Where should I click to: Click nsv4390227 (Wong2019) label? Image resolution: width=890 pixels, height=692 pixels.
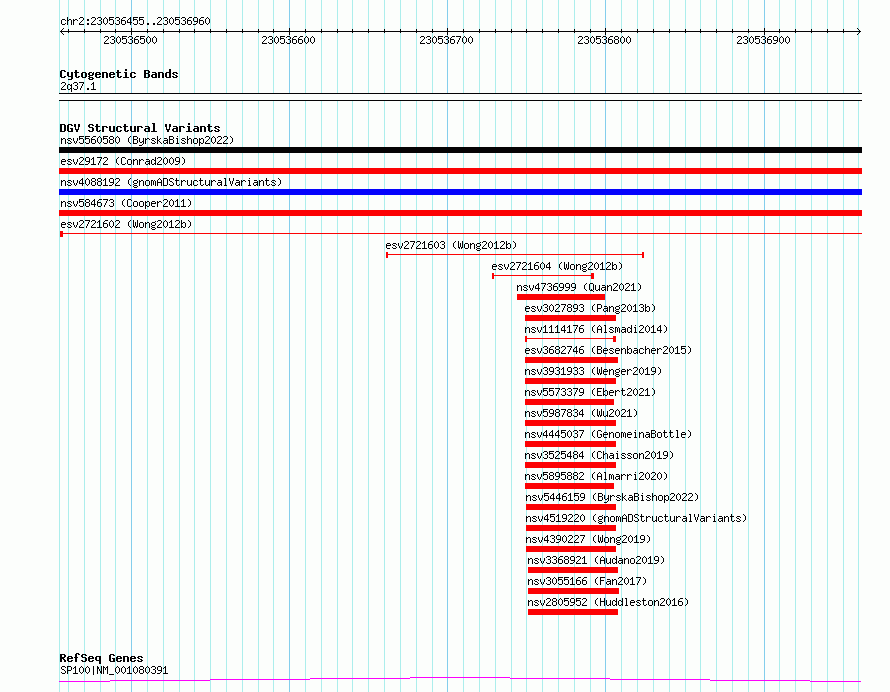click(x=589, y=539)
